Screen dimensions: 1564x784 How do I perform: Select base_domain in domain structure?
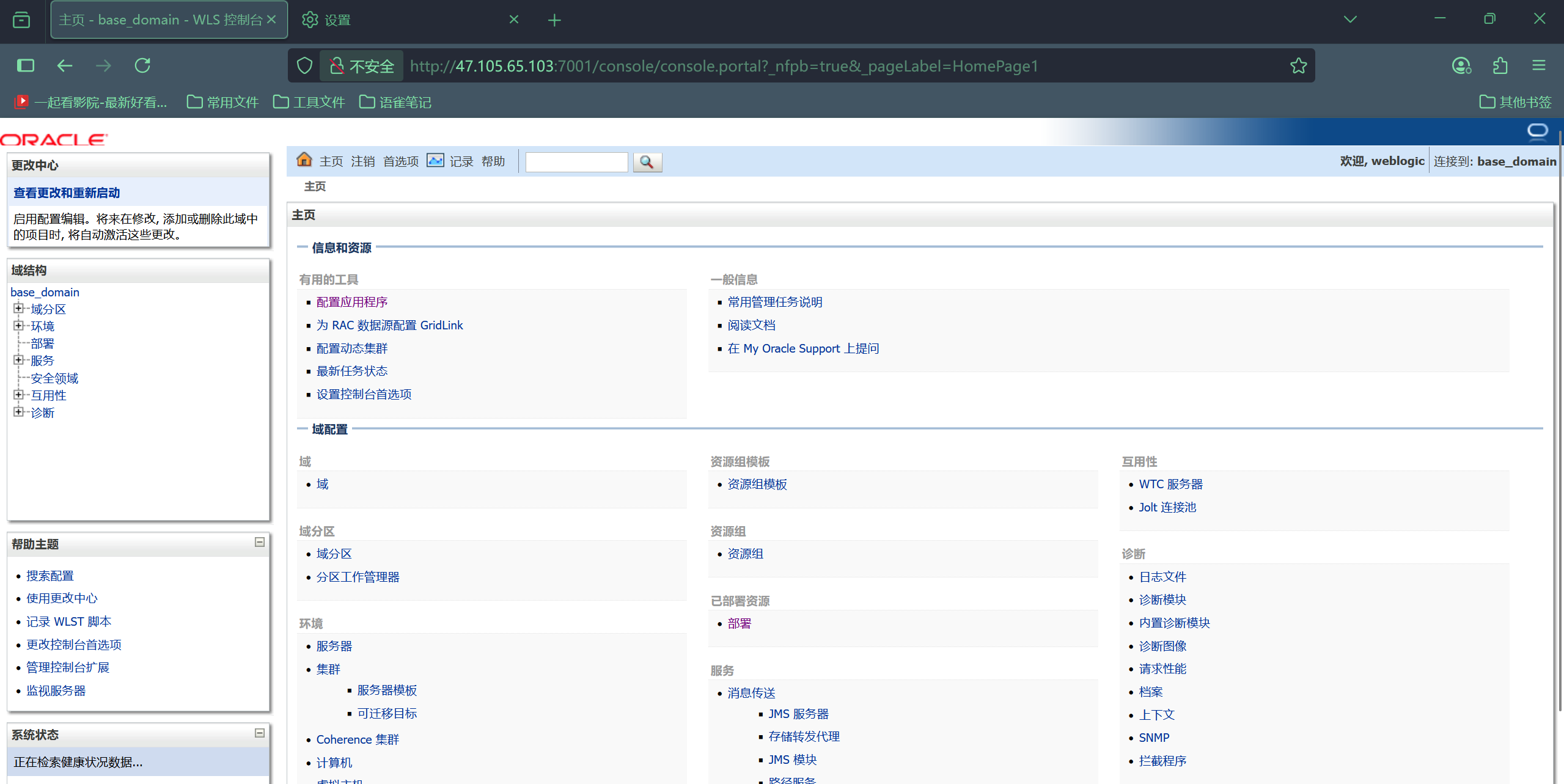click(x=45, y=292)
